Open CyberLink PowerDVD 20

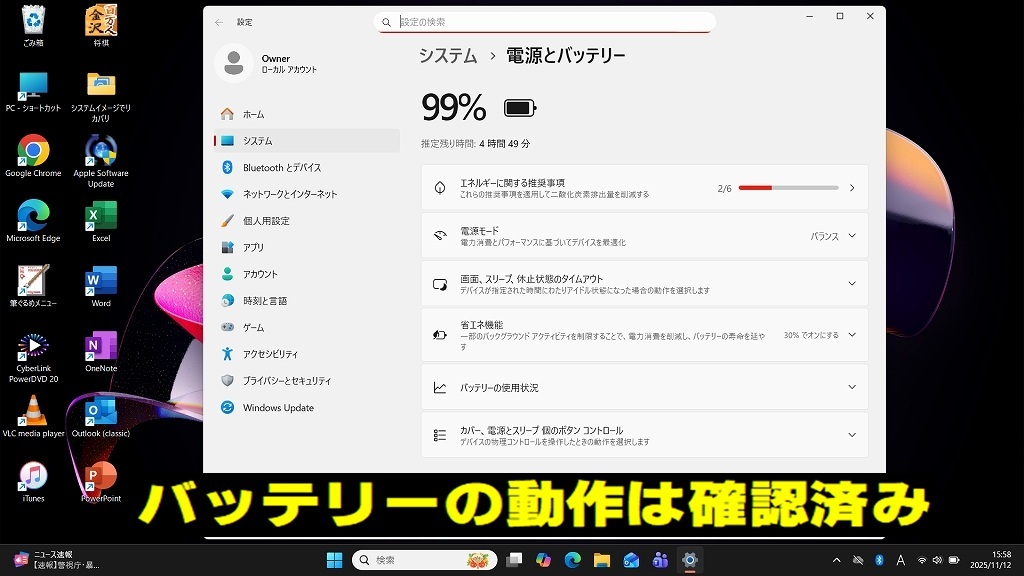coord(33,345)
